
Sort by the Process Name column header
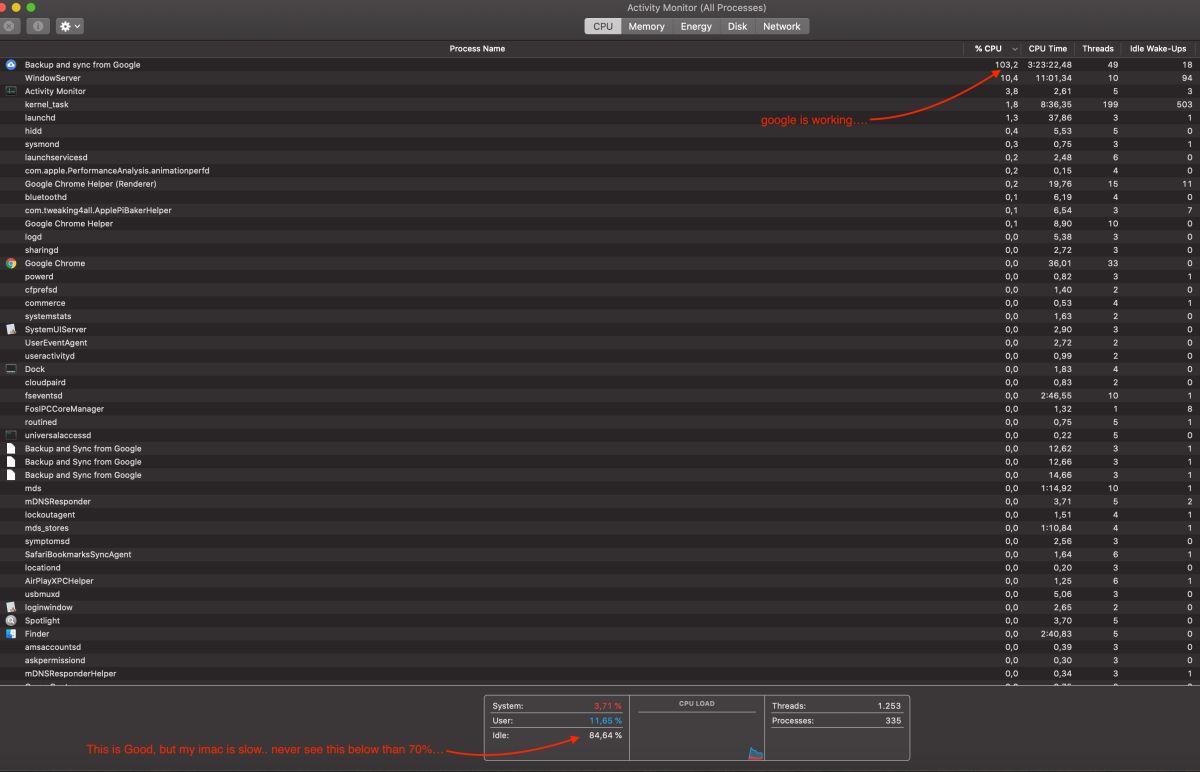coord(477,49)
